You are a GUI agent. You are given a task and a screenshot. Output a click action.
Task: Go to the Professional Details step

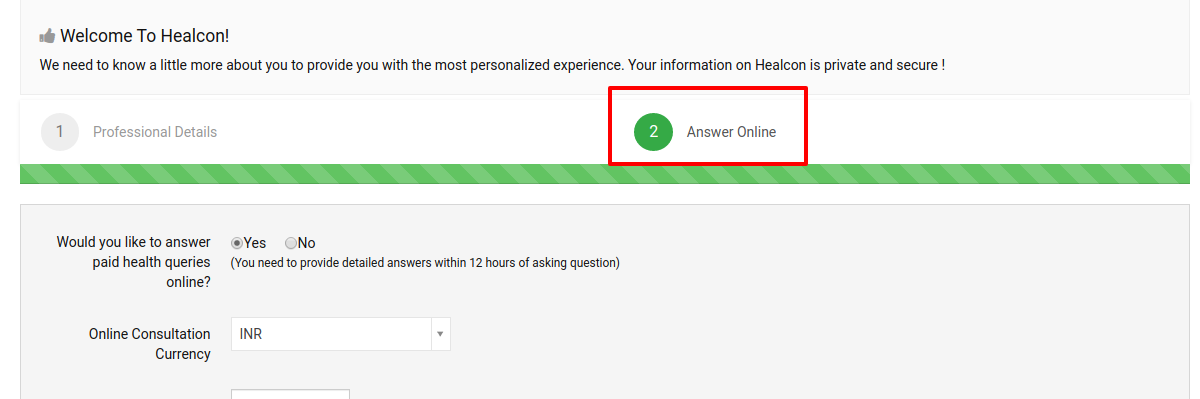pos(155,132)
